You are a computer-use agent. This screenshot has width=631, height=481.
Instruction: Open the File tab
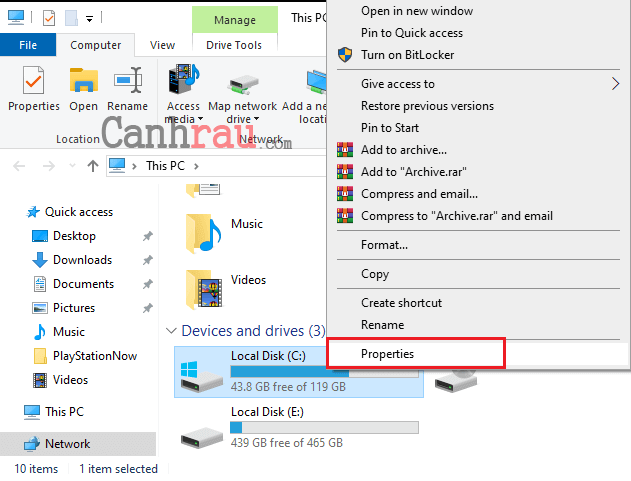pos(28,45)
